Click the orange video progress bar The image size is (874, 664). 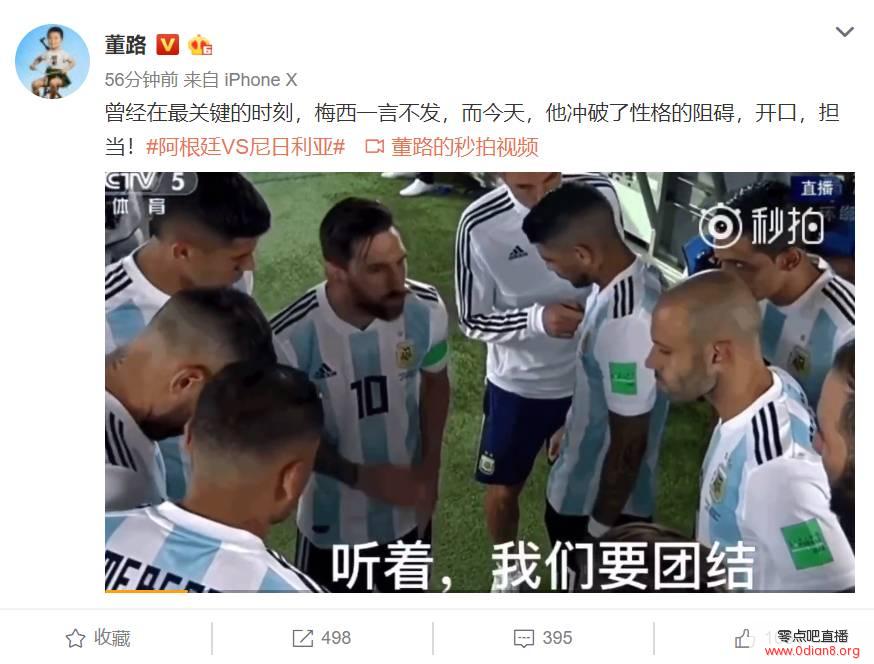point(146,591)
